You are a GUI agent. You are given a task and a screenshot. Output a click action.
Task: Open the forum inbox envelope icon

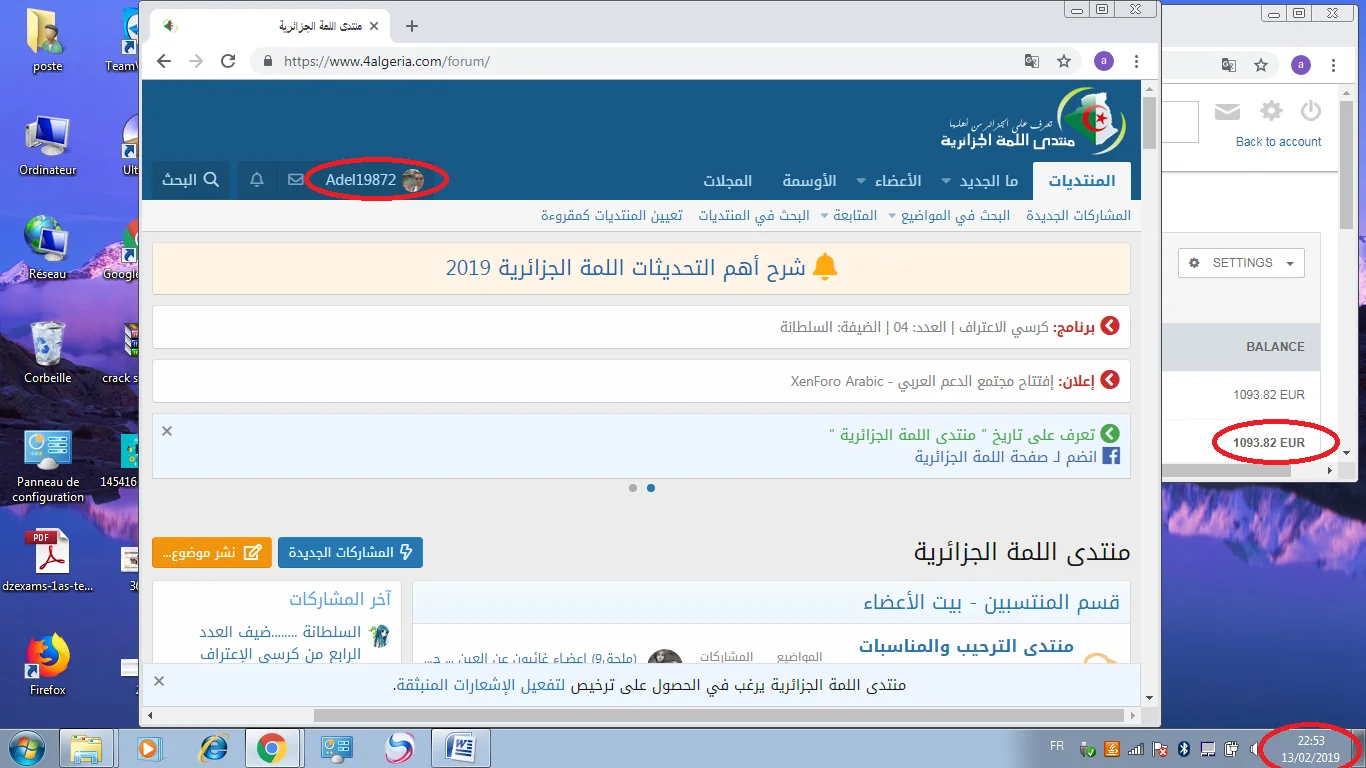tap(295, 180)
